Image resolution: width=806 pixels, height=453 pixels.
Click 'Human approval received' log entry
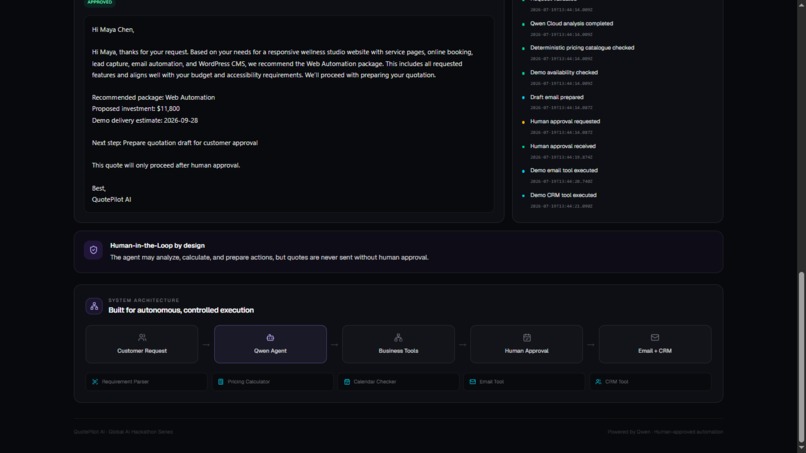pos(563,146)
